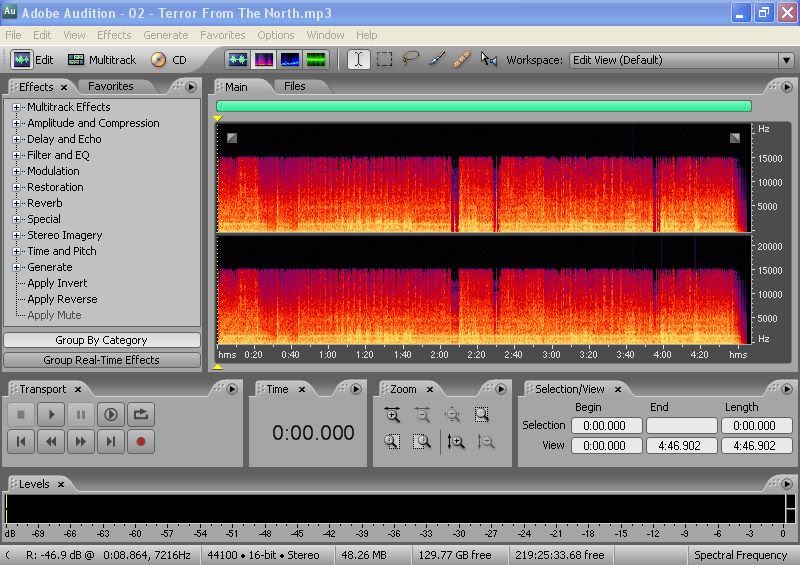Go to End of file

[111, 441]
